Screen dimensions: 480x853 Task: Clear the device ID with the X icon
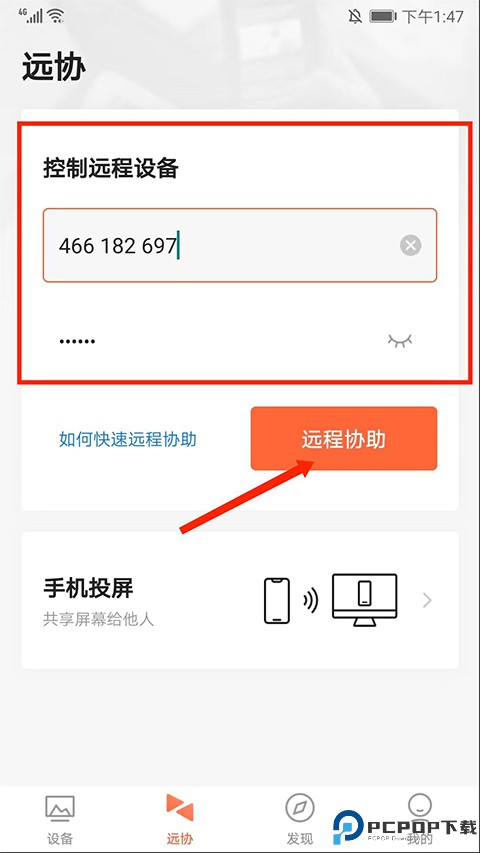pos(410,246)
